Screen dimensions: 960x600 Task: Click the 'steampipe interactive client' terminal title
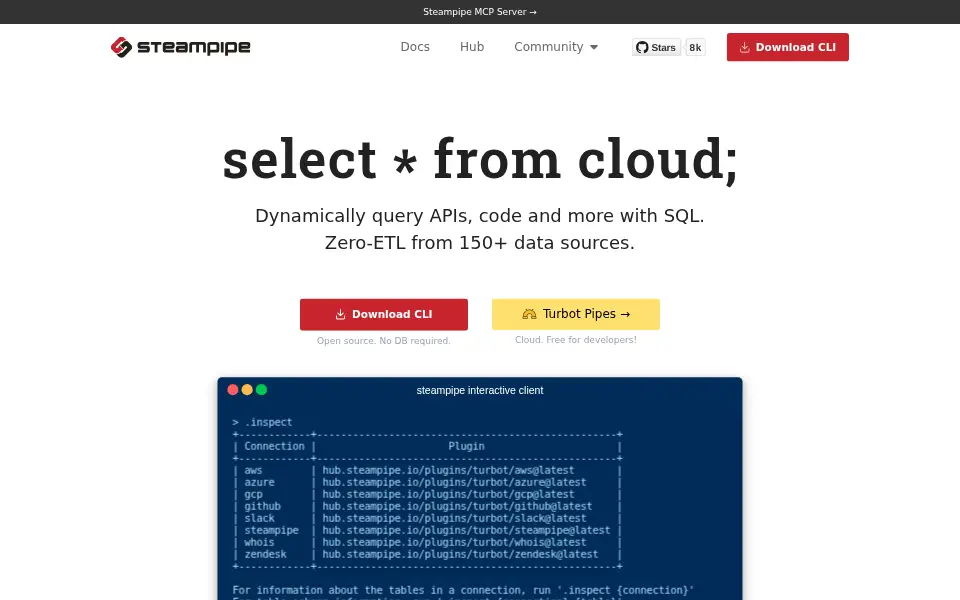480,391
